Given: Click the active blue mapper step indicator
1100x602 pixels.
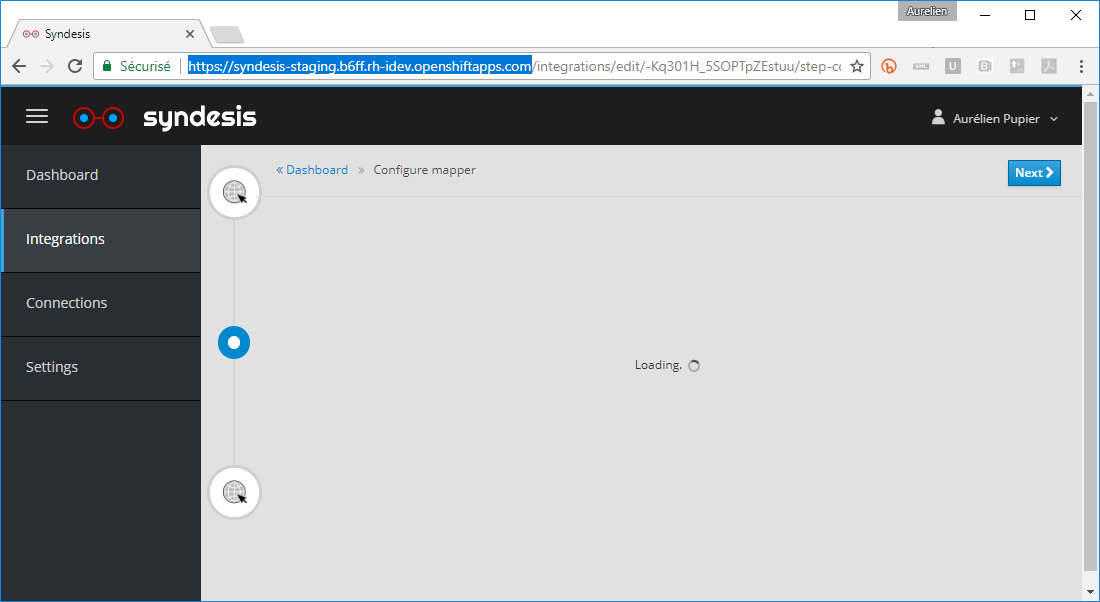Looking at the screenshot, I should click(233, 342).
